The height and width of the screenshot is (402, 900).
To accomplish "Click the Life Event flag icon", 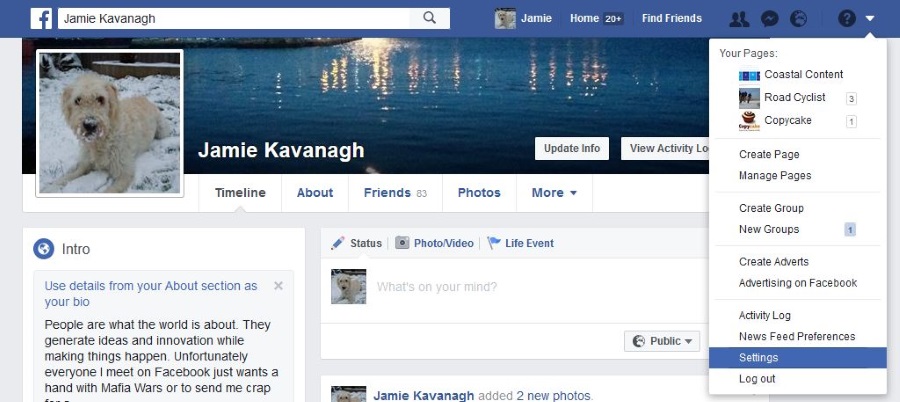I will (494, 243).
